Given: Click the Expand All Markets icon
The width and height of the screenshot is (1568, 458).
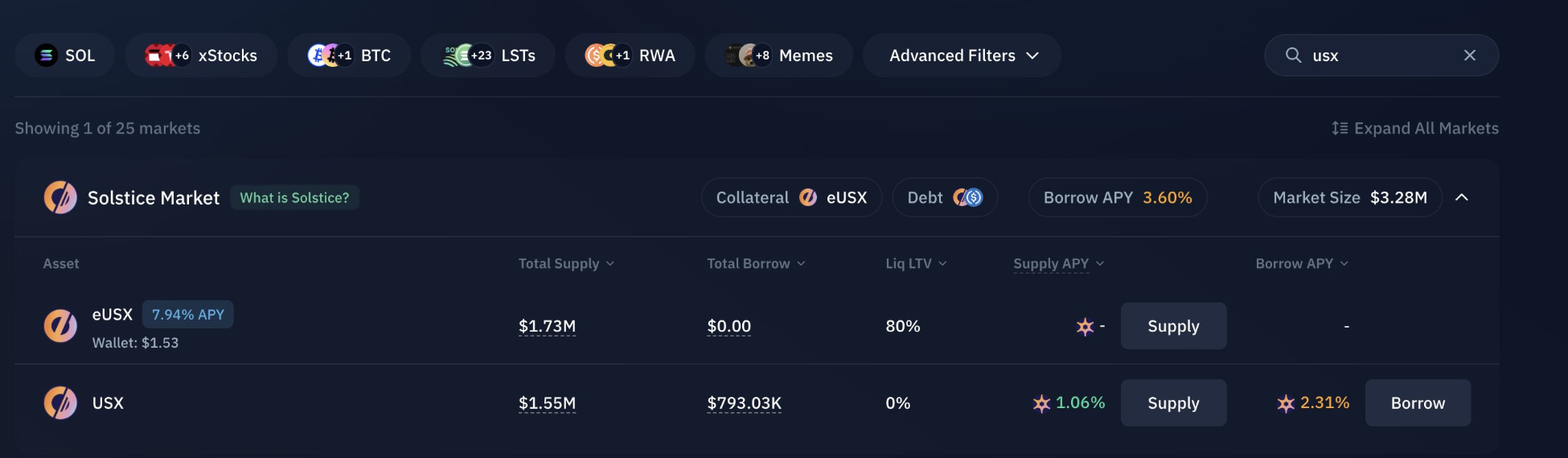Looking at the screenshot, I should click(x=1340, y=129).
